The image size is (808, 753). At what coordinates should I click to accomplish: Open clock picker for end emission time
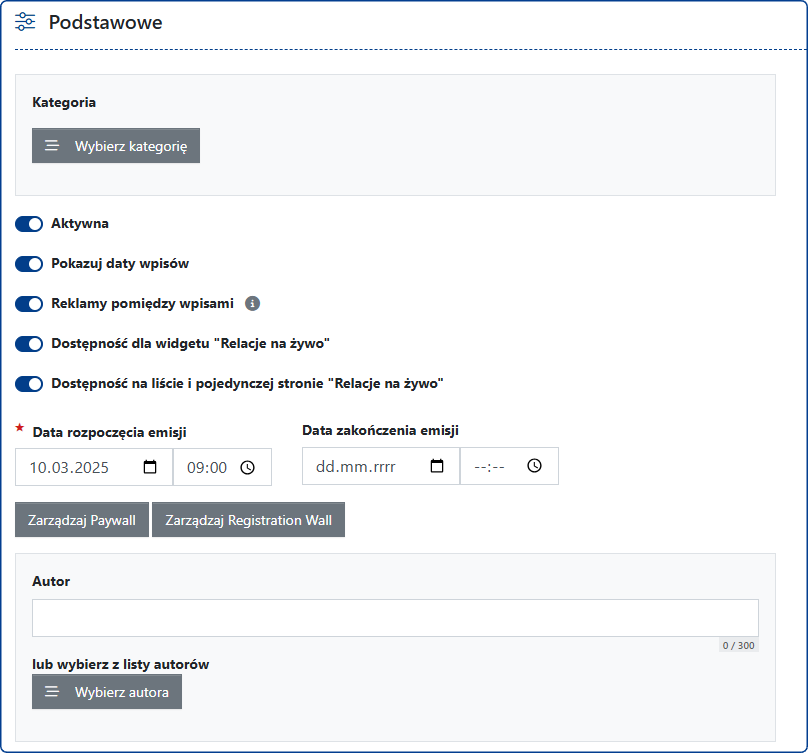tap(534, 466)
